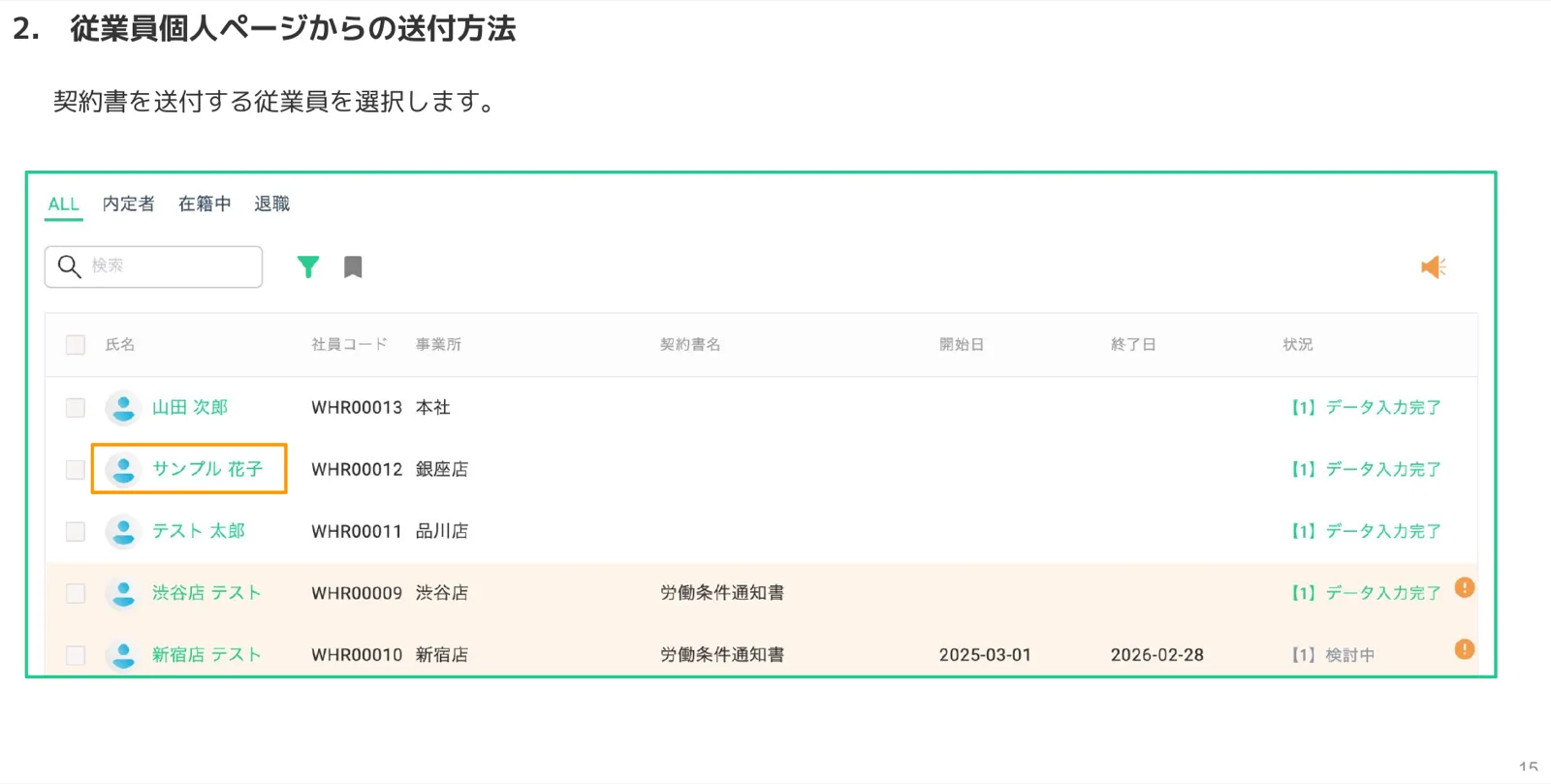
Task: Click the 開始日 column header
Action: 962,345
